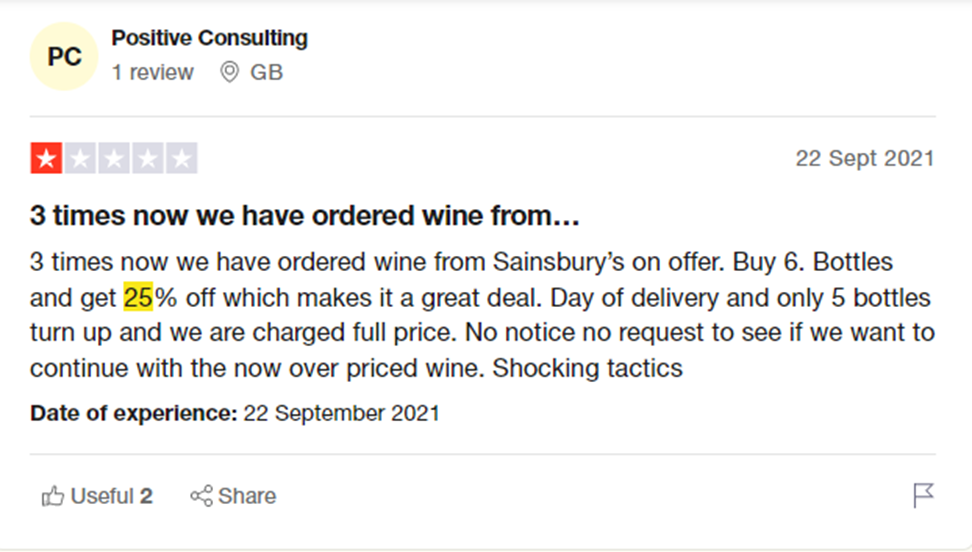The width and height of the screenshot is (972, 552).
Task: Click the red first rating star
Action: [46, 158]
